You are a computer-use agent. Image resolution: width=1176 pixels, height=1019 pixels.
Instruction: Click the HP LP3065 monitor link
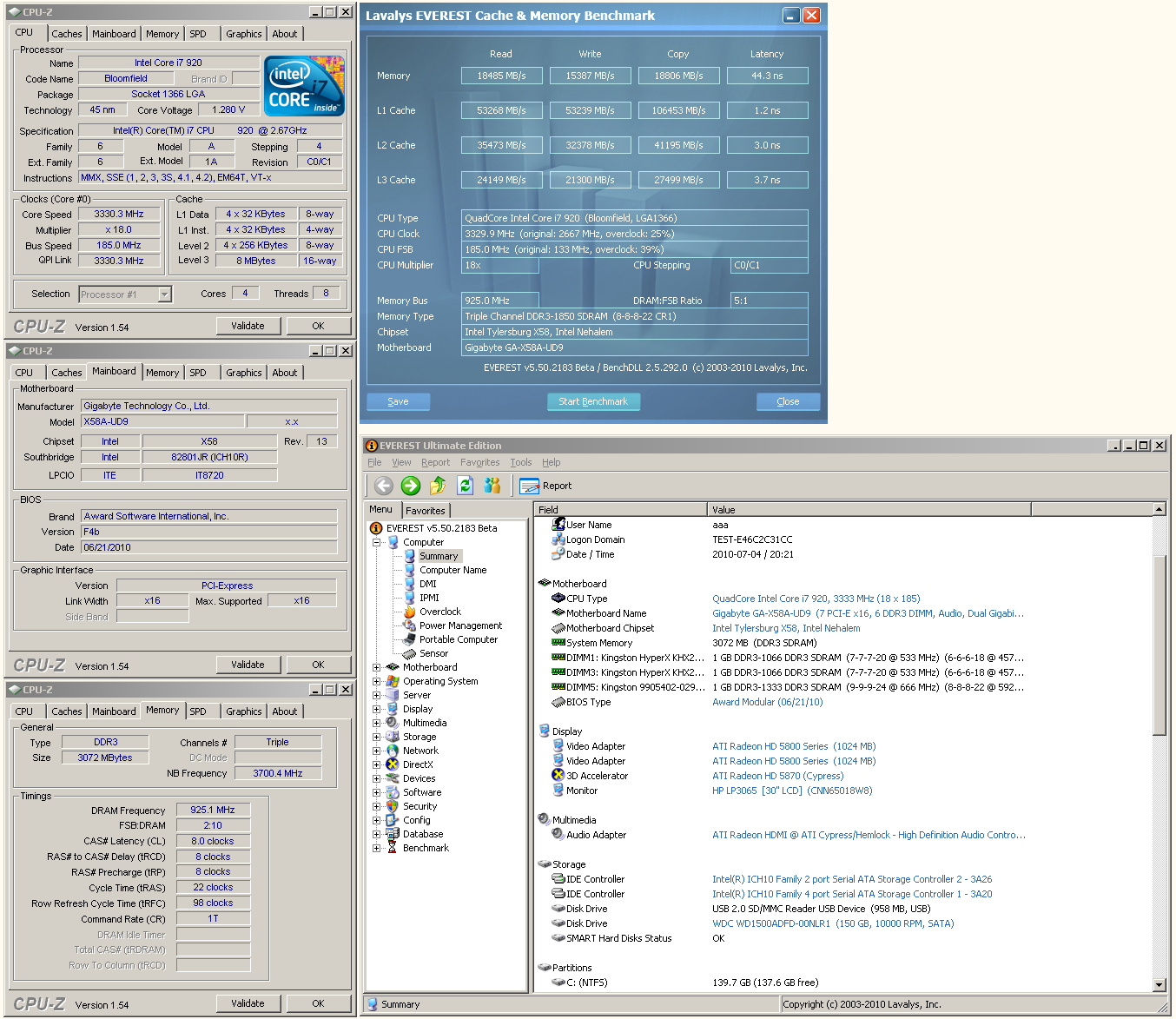pyautogui.click(x=792, y=791)
